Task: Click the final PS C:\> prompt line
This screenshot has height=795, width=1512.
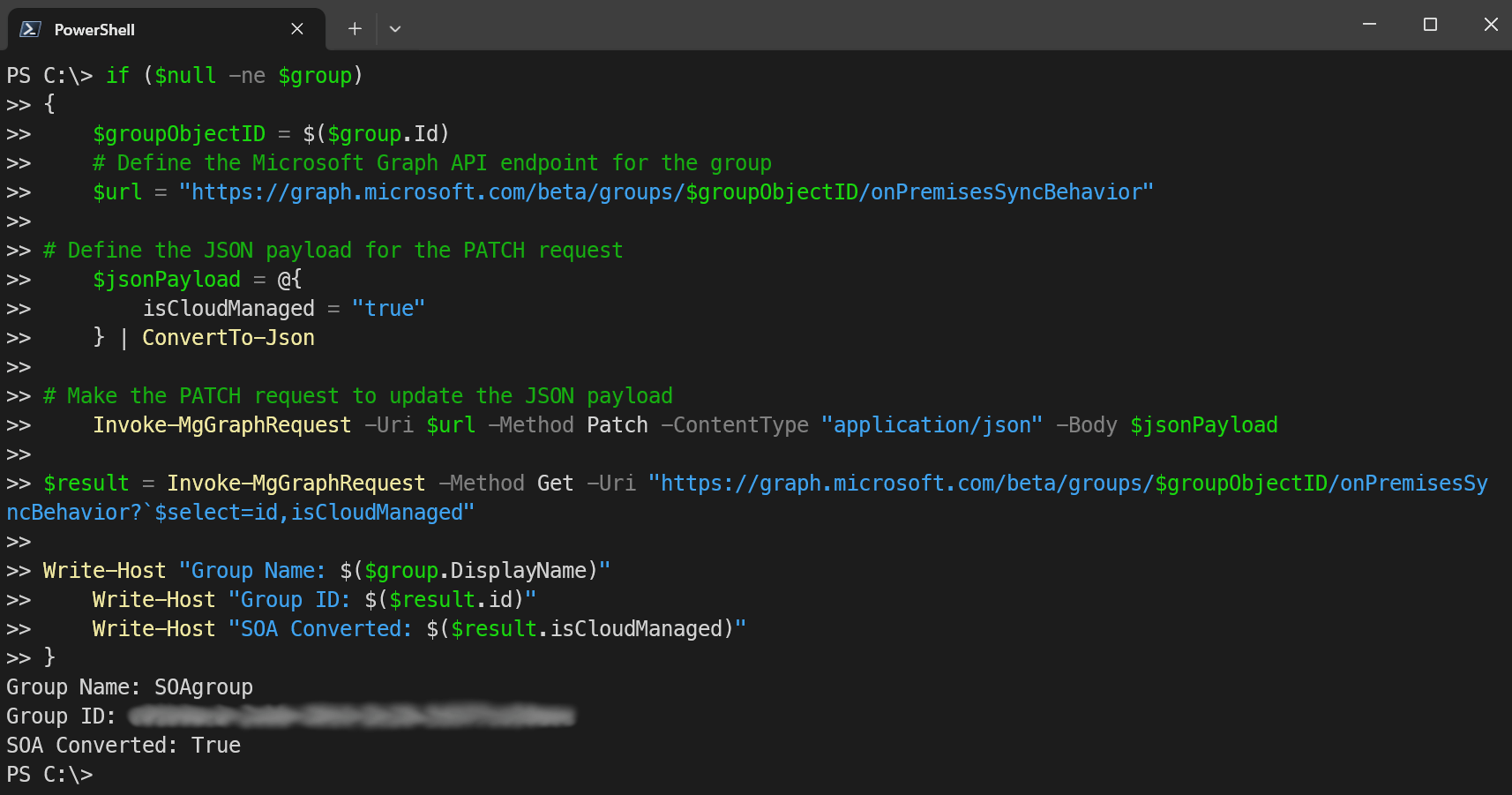Action: point(49,775)
